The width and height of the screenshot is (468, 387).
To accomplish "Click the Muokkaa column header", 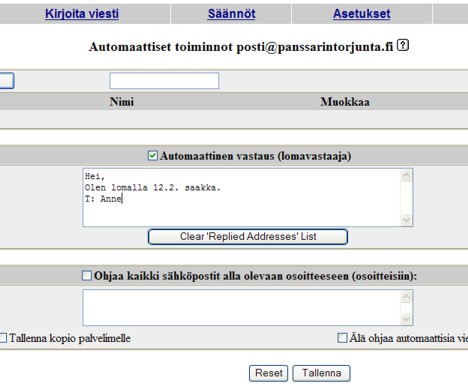I will click(345, 102).
